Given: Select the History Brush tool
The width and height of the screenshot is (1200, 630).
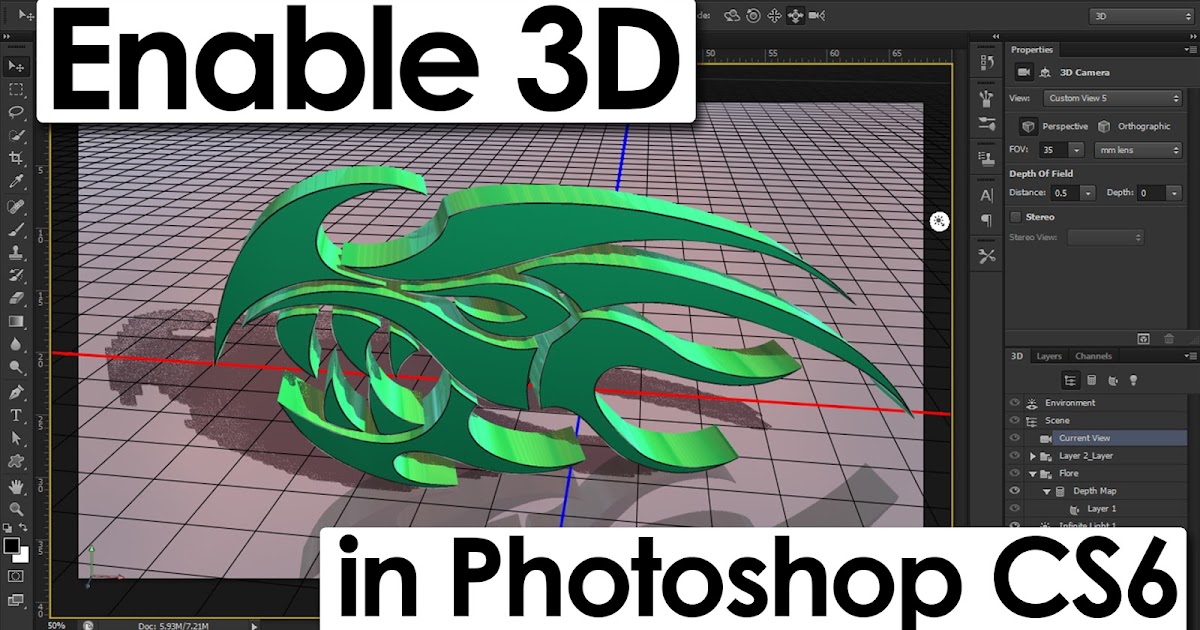Looking at the screenshot, I should [16, 275].
